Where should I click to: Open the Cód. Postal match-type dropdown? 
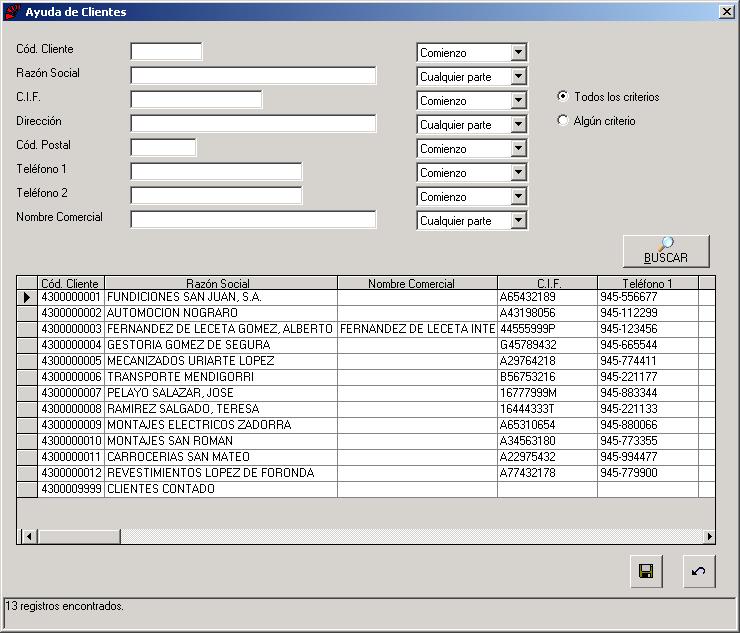(518, 149)
